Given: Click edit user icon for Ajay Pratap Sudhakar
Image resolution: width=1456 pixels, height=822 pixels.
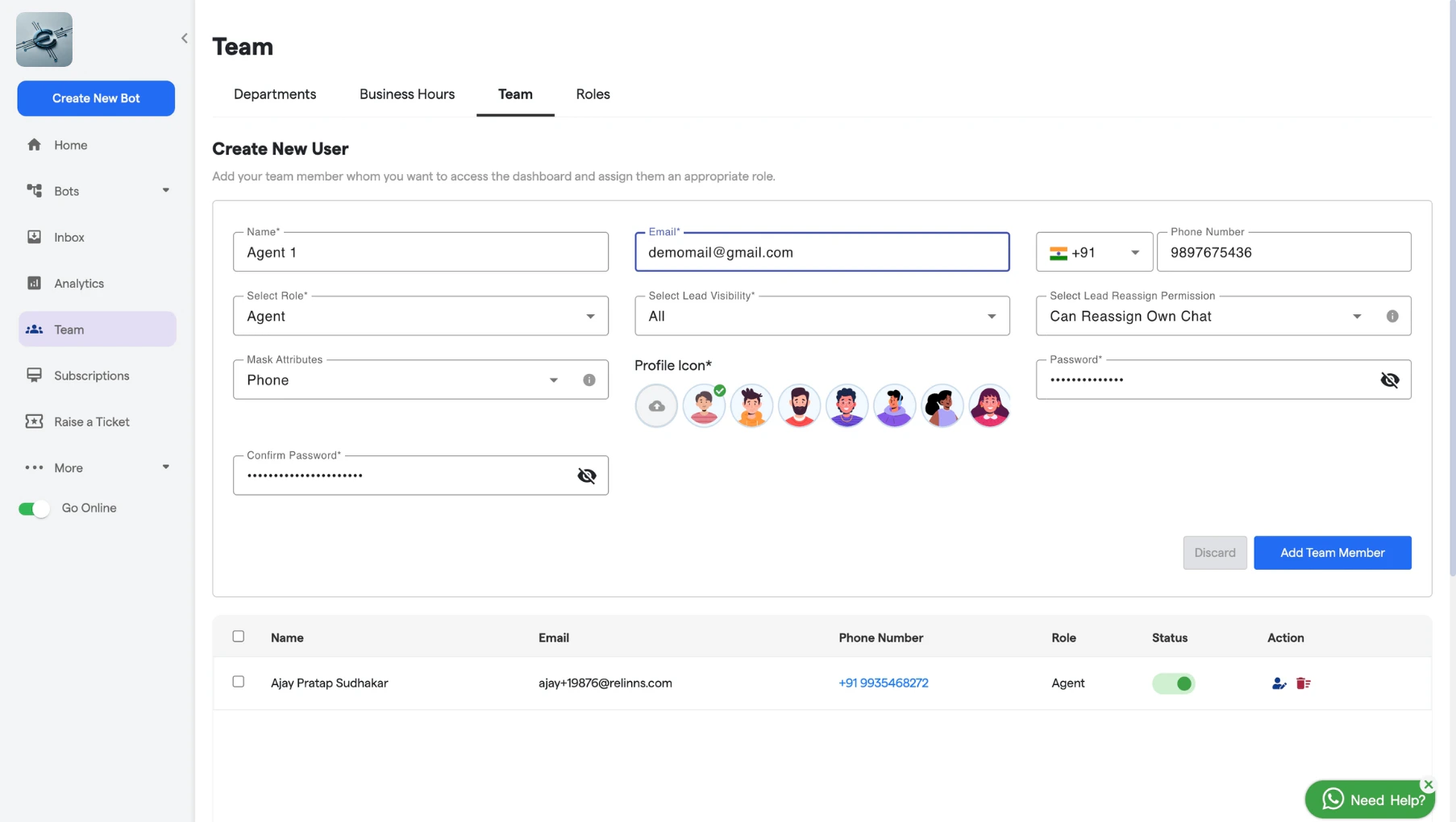Looking at the screenshot, I should [1279, 683].
